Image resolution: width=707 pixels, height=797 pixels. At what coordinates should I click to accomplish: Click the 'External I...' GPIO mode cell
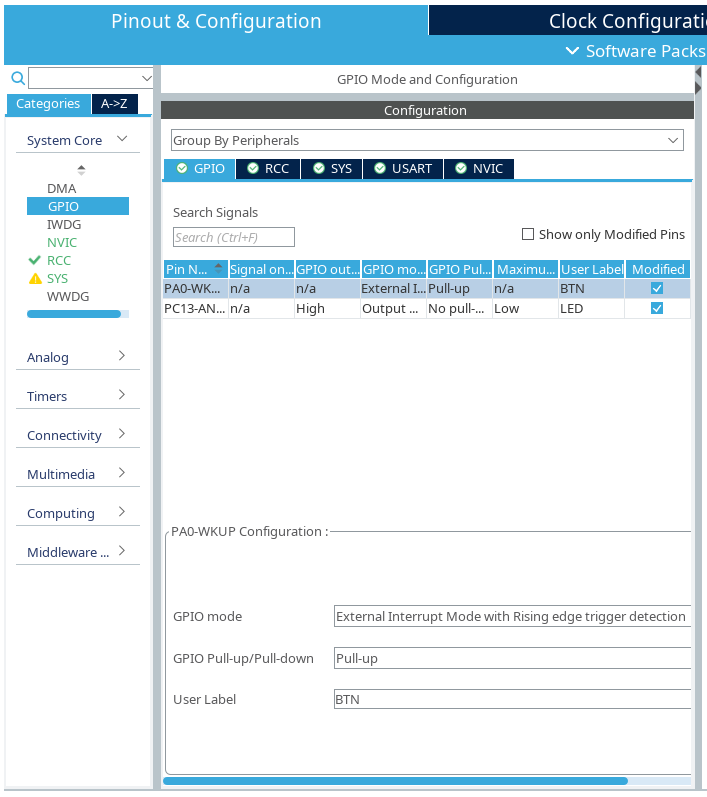[x=394, y=289]
